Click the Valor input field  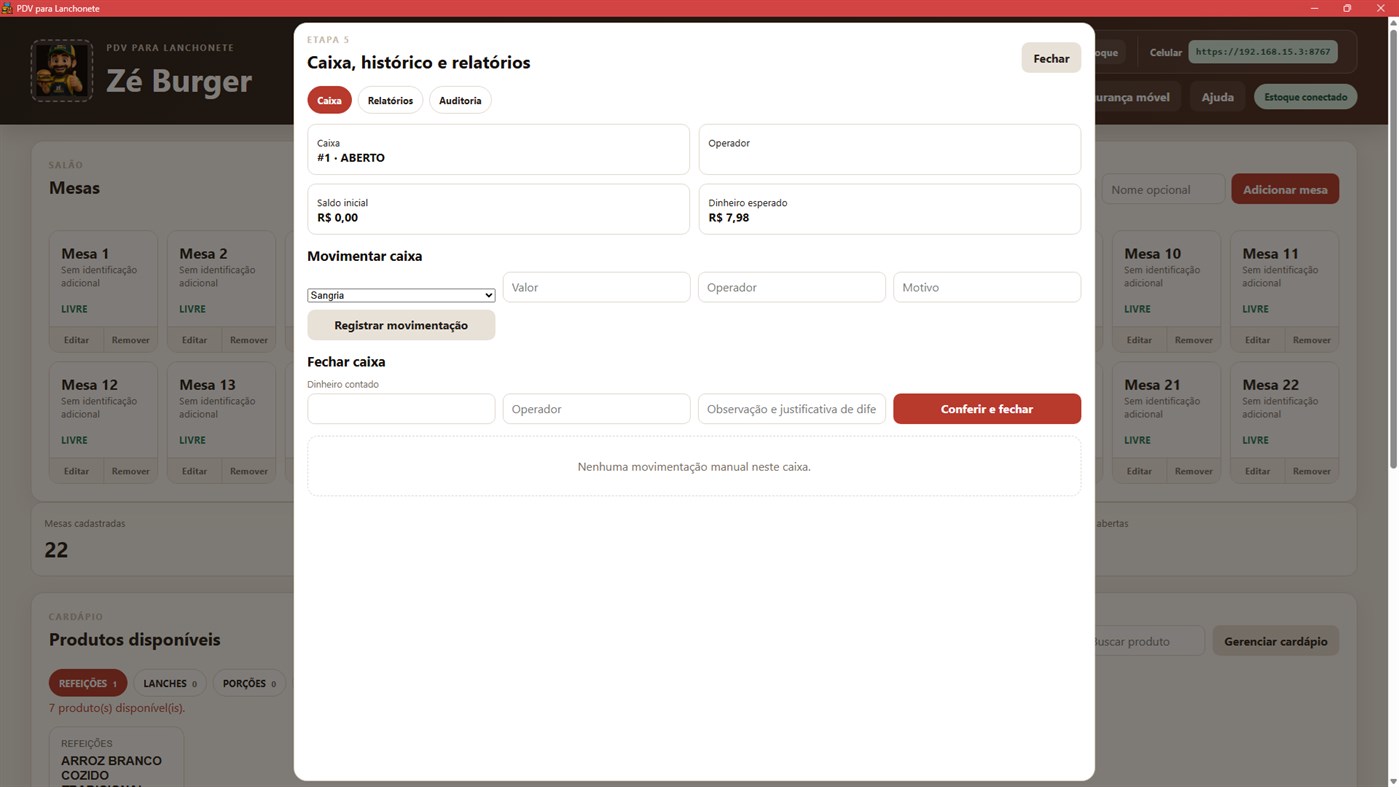596,287
